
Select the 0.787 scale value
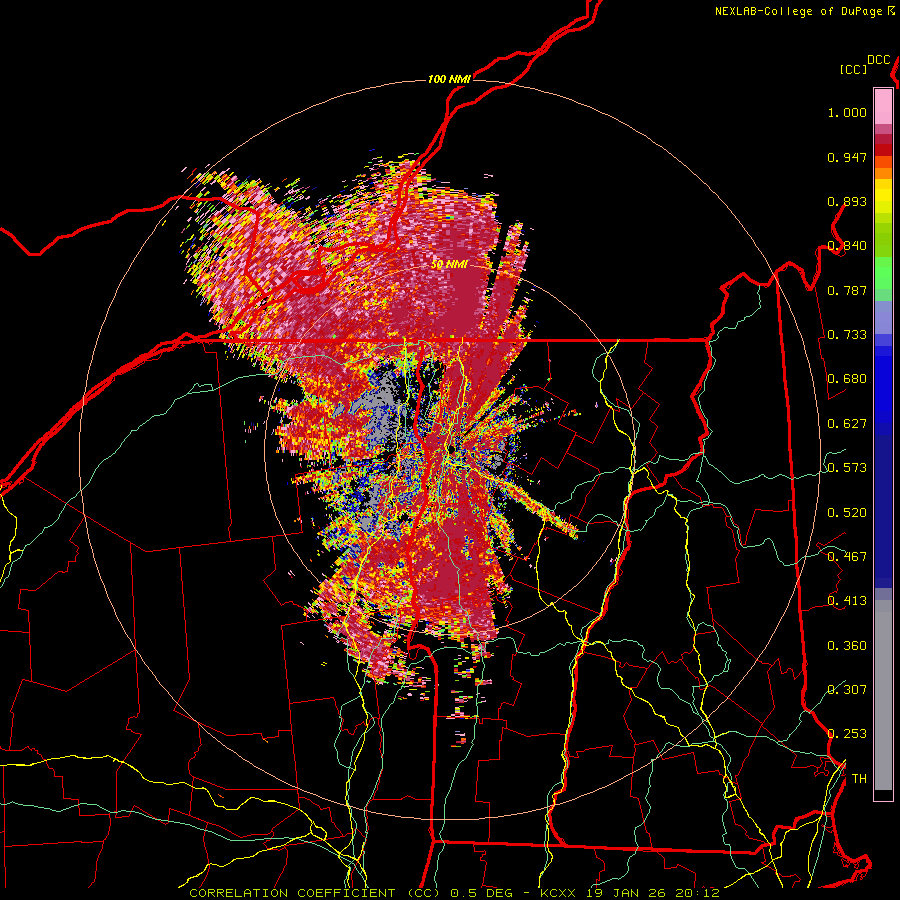[847, 290]
